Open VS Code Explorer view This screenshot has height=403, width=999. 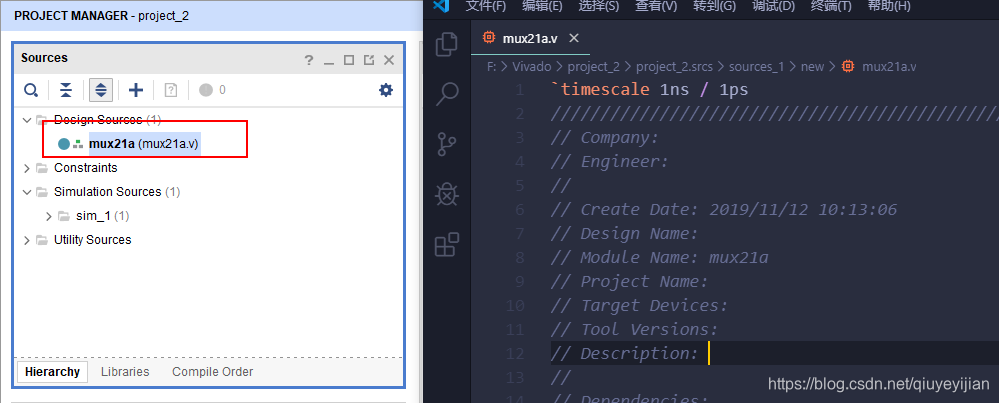tap(447, 44)
